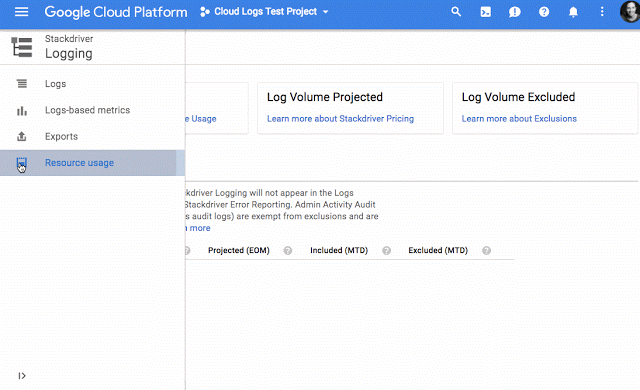Viewport: 640px width, 390px height.
Task: Click the help icon next to Projected (EOM)
Action: pyautogui.click(x=288, y=250)
